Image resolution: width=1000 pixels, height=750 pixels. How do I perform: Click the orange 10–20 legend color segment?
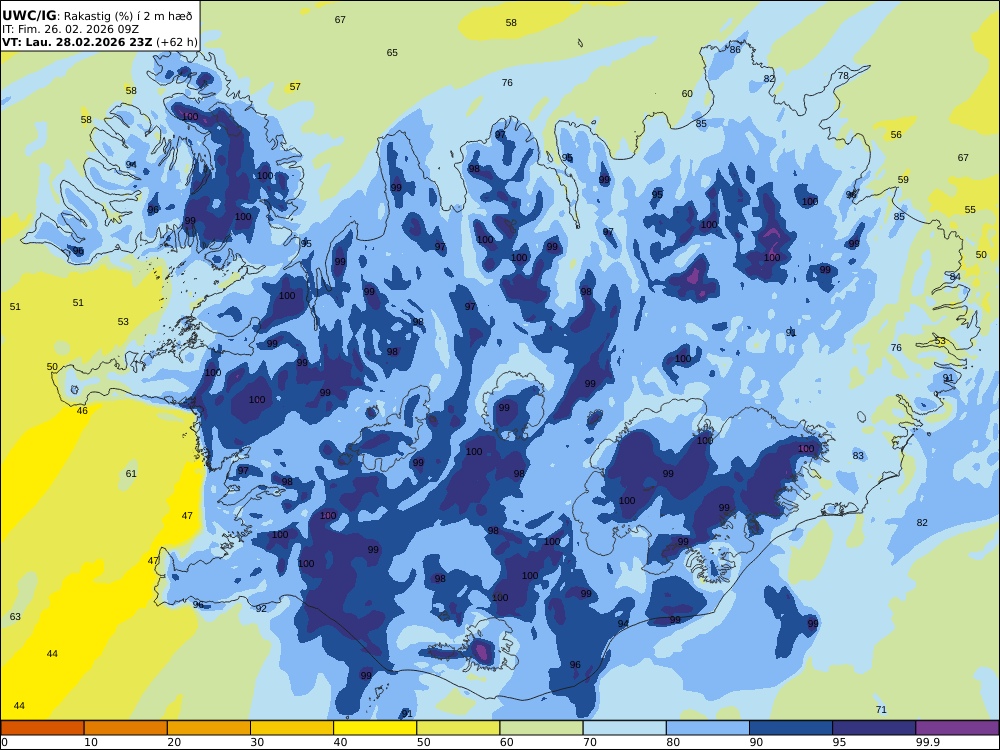pyautogui.click(x=126, y=728)
